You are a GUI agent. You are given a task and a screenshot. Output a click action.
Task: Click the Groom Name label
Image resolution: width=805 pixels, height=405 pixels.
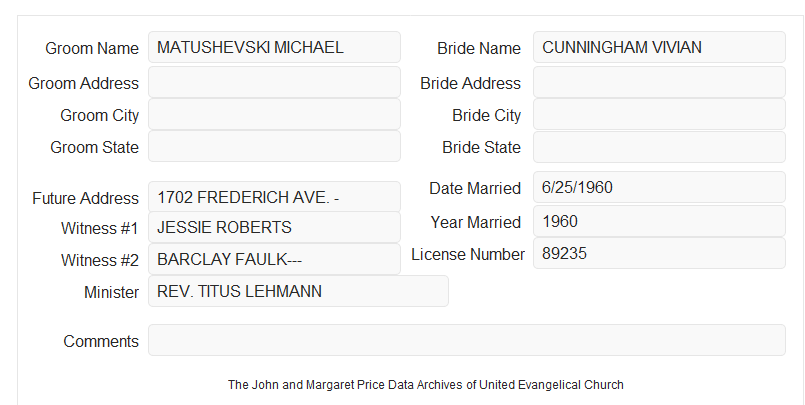pyautogui.click(x=92, y=48)
